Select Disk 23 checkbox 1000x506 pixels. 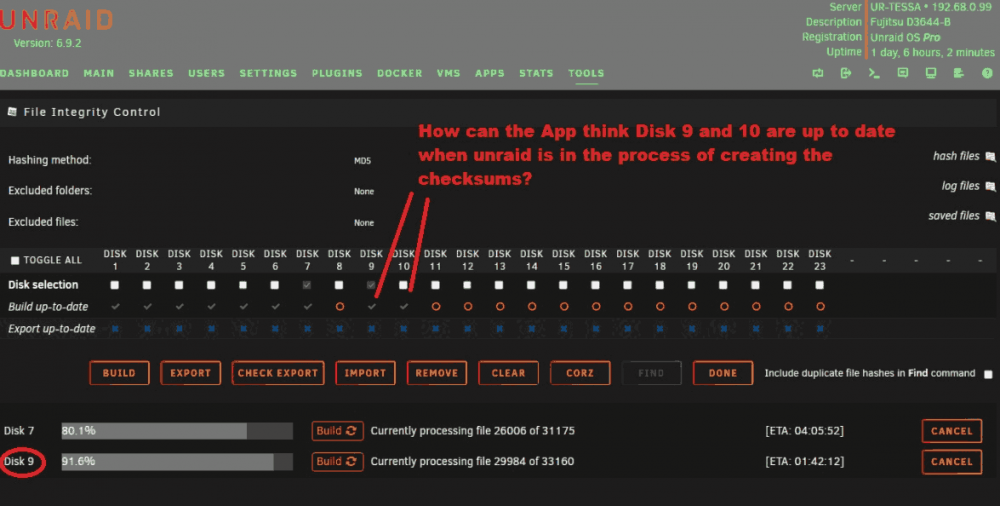click(820, 285)
